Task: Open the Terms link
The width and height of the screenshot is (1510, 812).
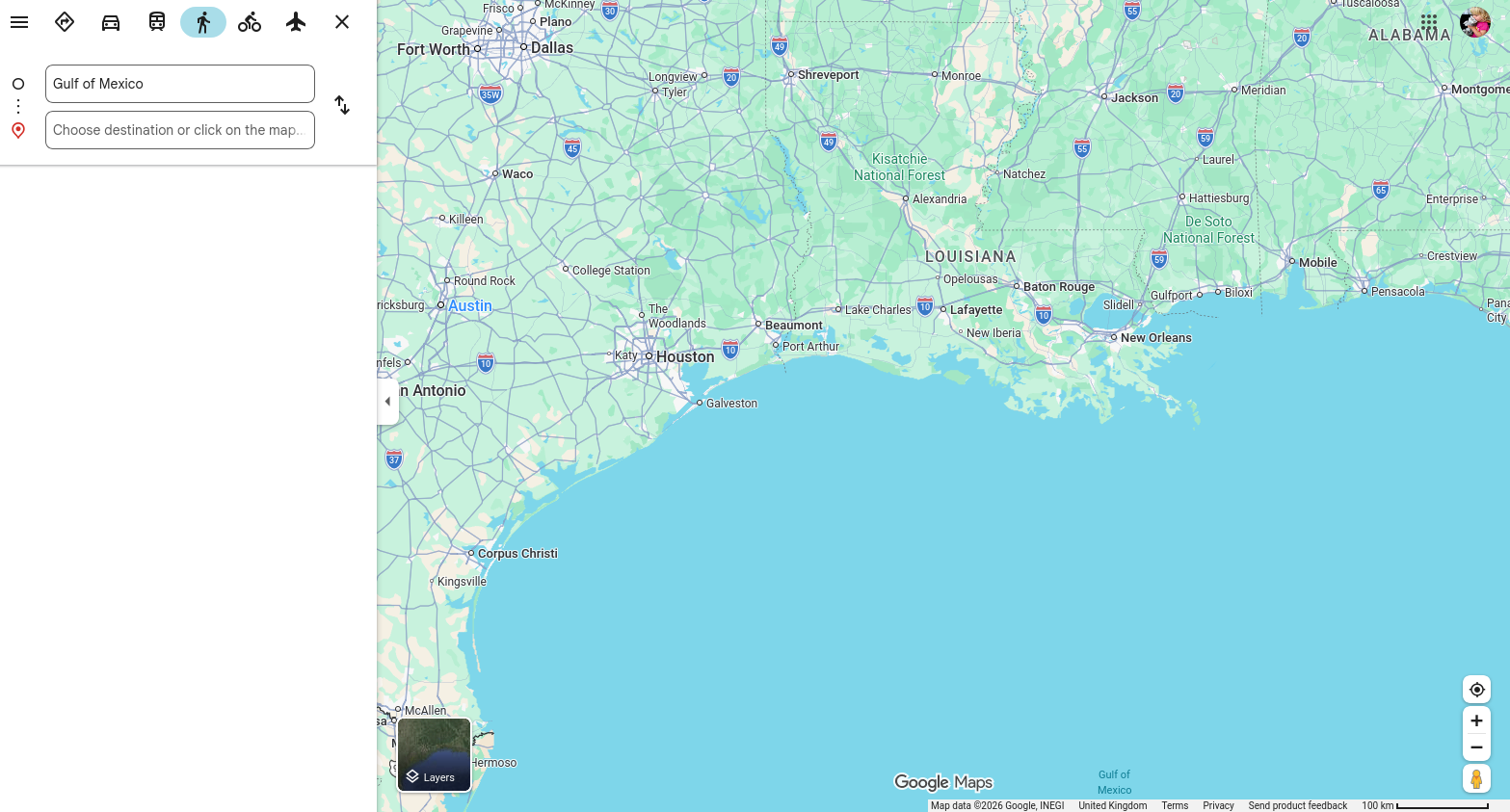Action: (x=1175, y=806)
